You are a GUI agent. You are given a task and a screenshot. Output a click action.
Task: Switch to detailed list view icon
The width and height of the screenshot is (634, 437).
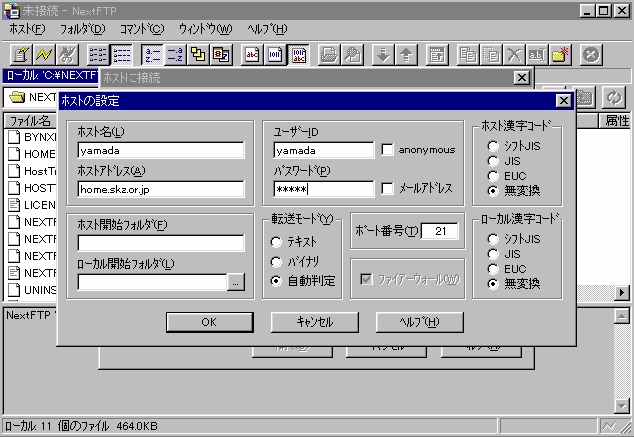coord(121,54)
